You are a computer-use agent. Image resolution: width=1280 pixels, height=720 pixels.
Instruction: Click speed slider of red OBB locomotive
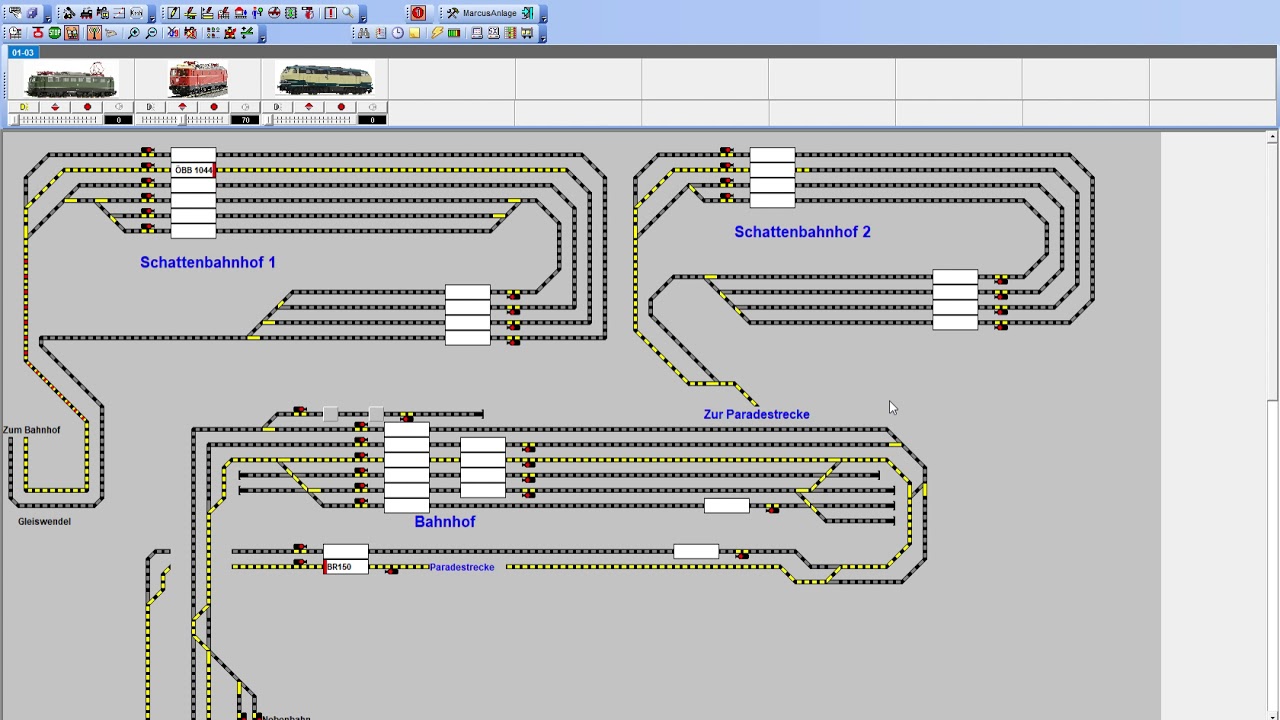pos(184,120)
